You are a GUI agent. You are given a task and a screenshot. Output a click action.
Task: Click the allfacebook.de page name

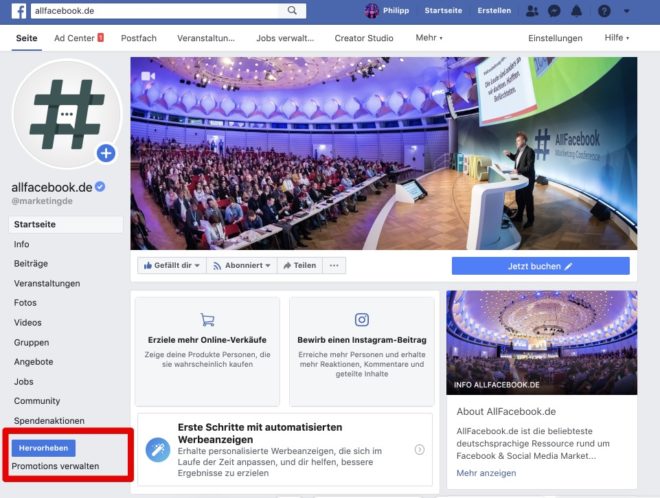point(52,187)
